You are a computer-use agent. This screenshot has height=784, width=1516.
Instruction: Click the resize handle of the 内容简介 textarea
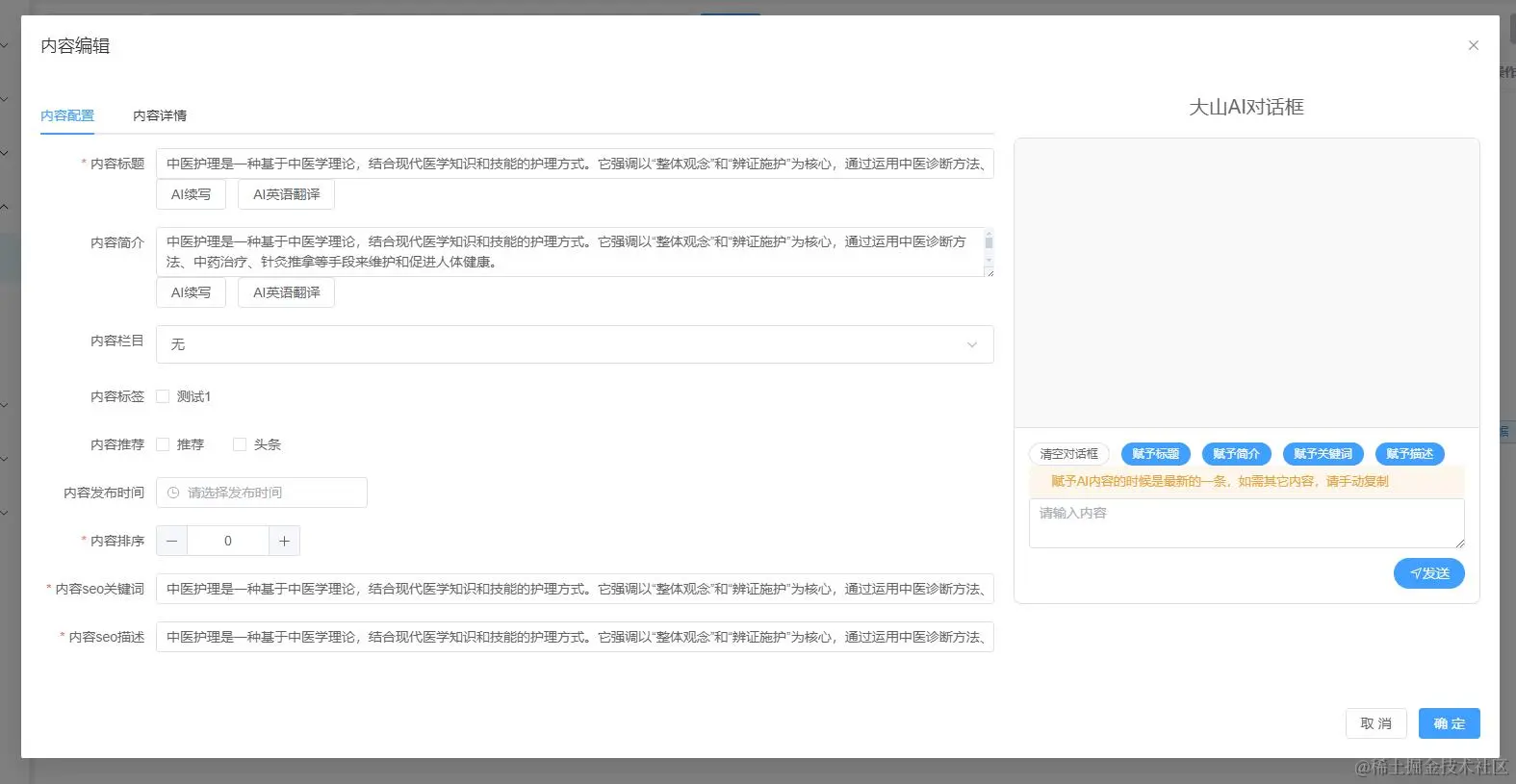pyautogui.click(x=989, y=272)
